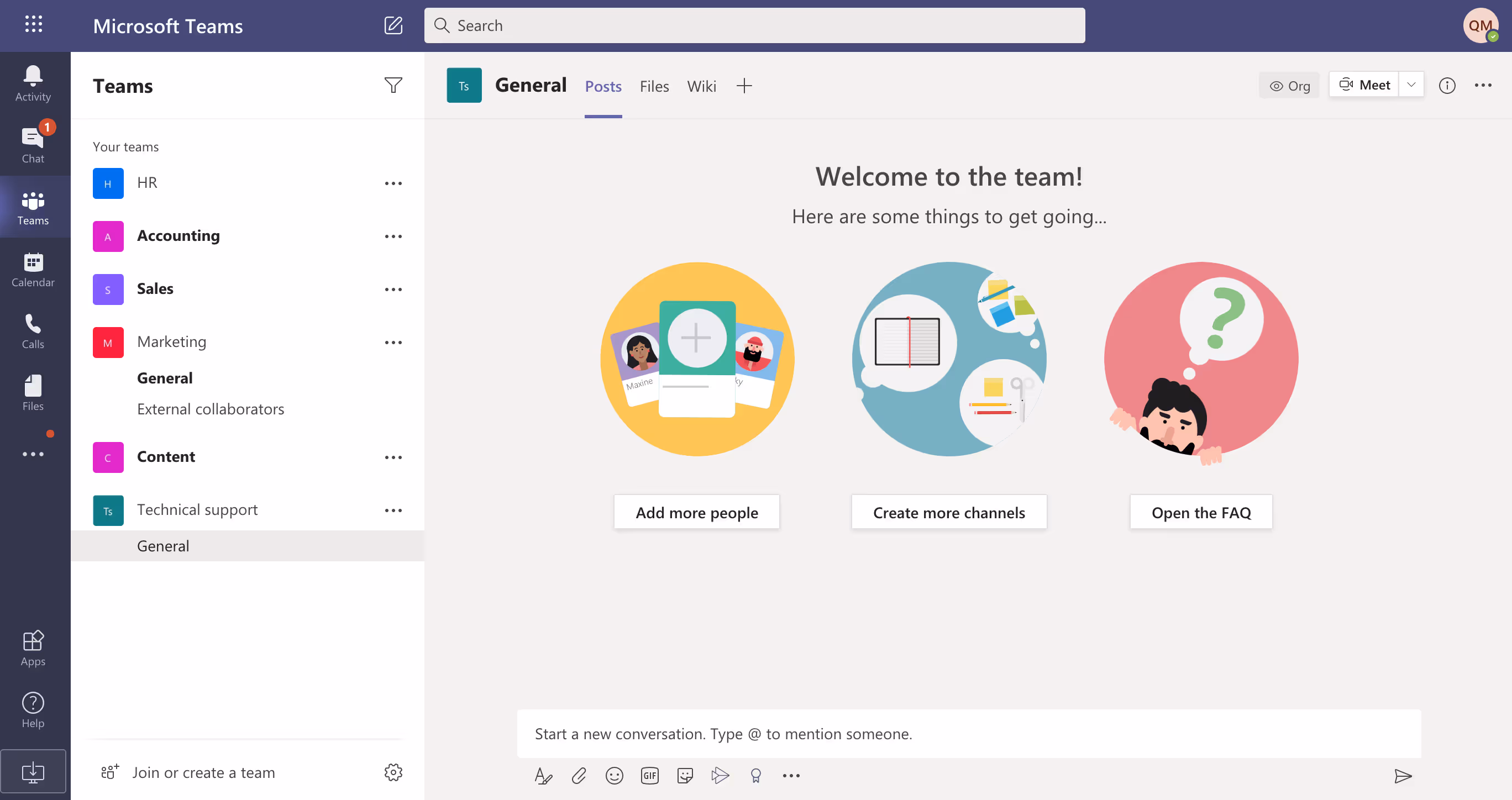Open the GIF picker
The width and height of the screenshot is (1512, 800).
[649, 775]
